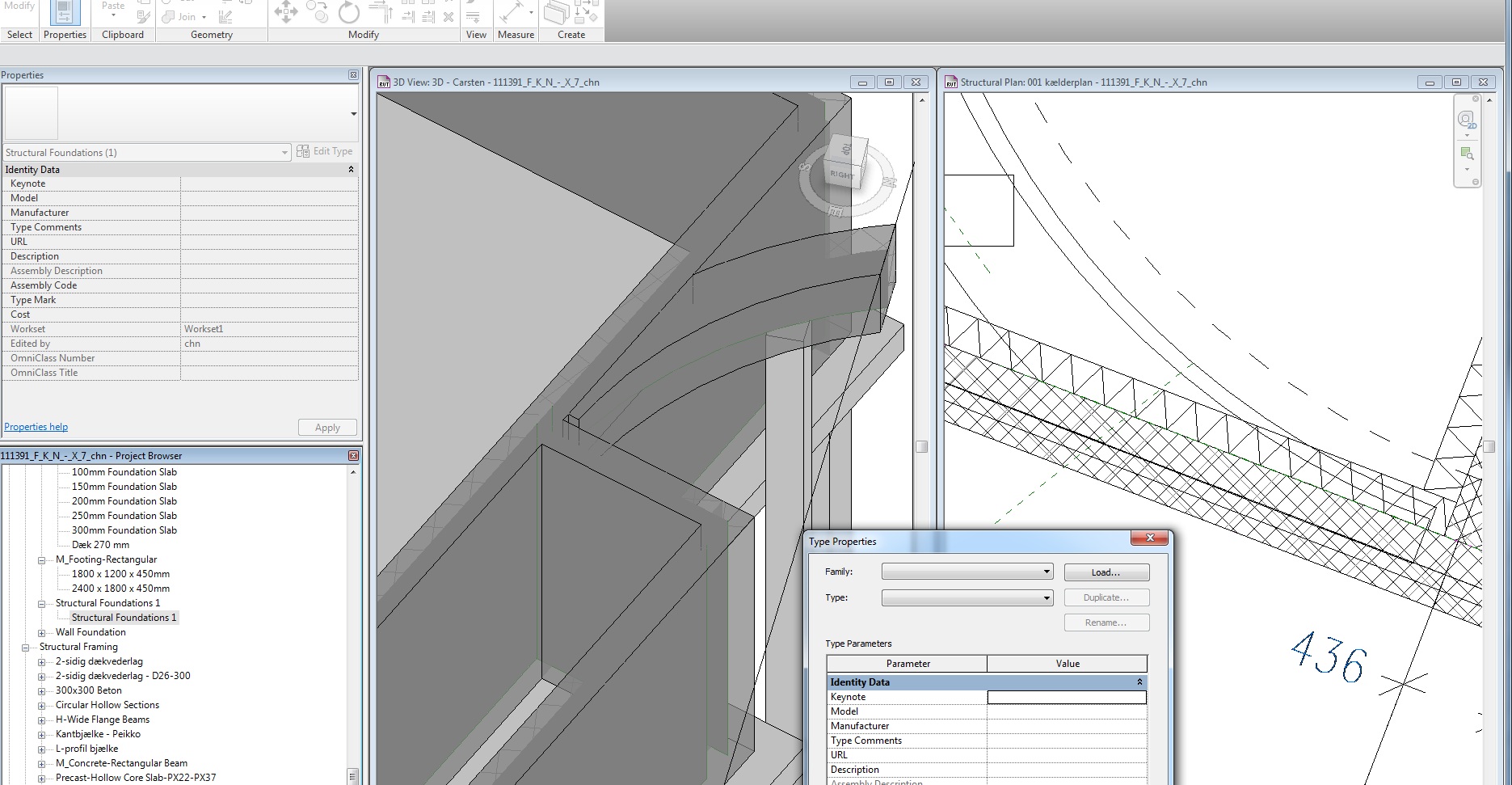Select Dæk 270 mm in Project Browser
Image resolution: width=1512 pixels, height=785 pixels.
pyautogui.click(x=100, y=545)
